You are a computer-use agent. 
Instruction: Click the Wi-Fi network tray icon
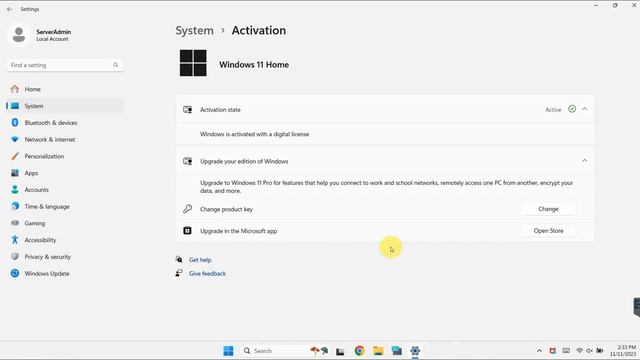[x=579, y=351]
